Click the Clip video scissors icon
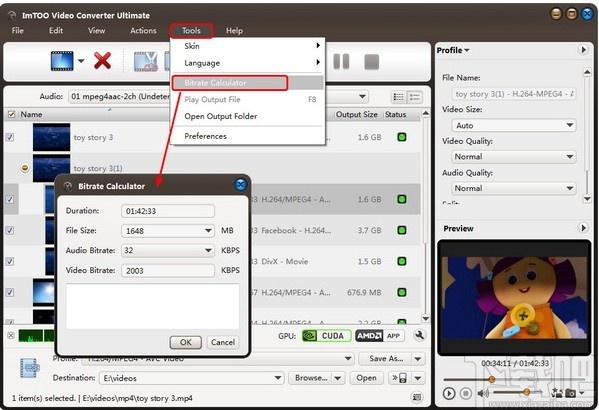599x410 pixels. click(146, 61)
